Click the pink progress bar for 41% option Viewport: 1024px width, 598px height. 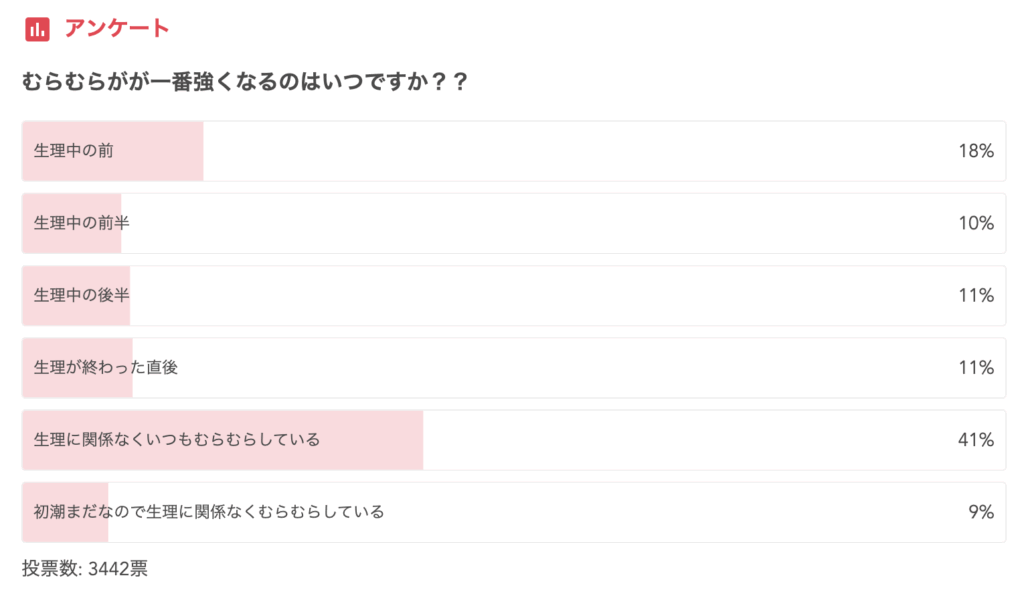click(370, 440)
